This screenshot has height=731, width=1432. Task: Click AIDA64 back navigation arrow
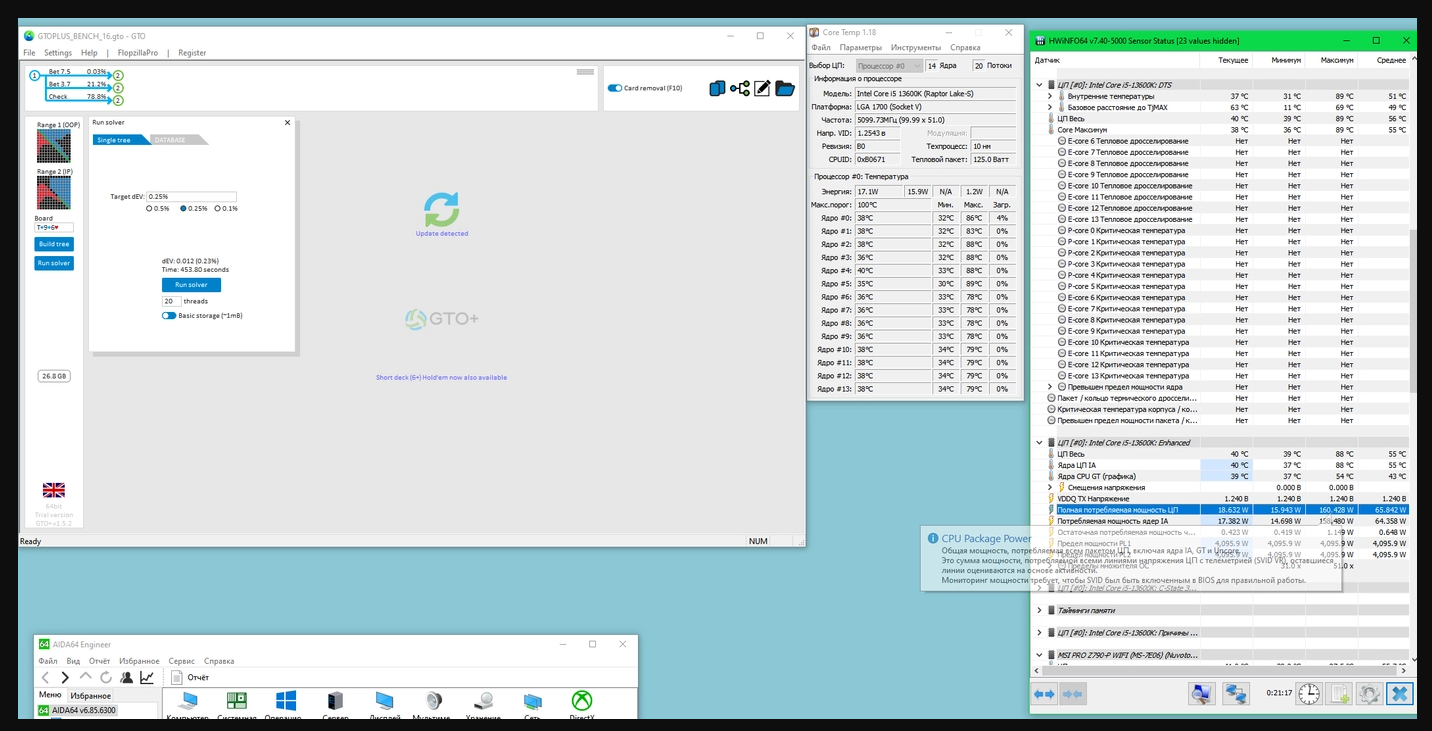[45, 678]
